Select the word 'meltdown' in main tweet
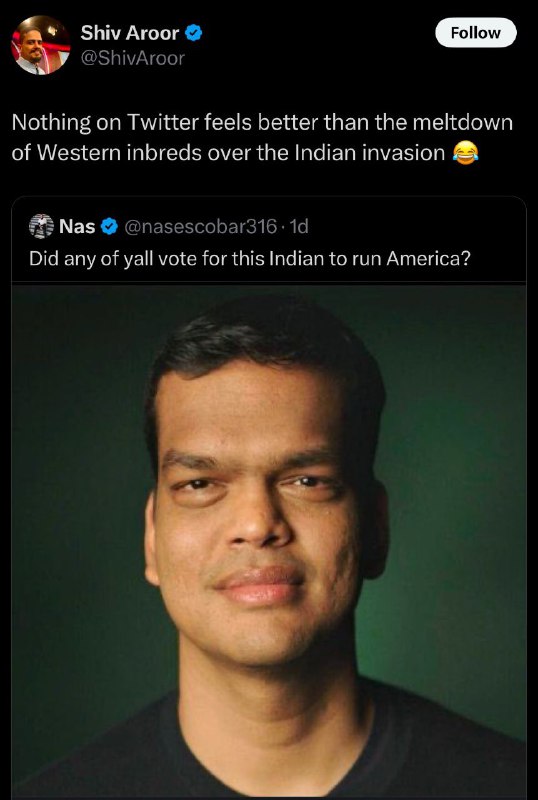538x800 pixels. [x=462, y=123]
